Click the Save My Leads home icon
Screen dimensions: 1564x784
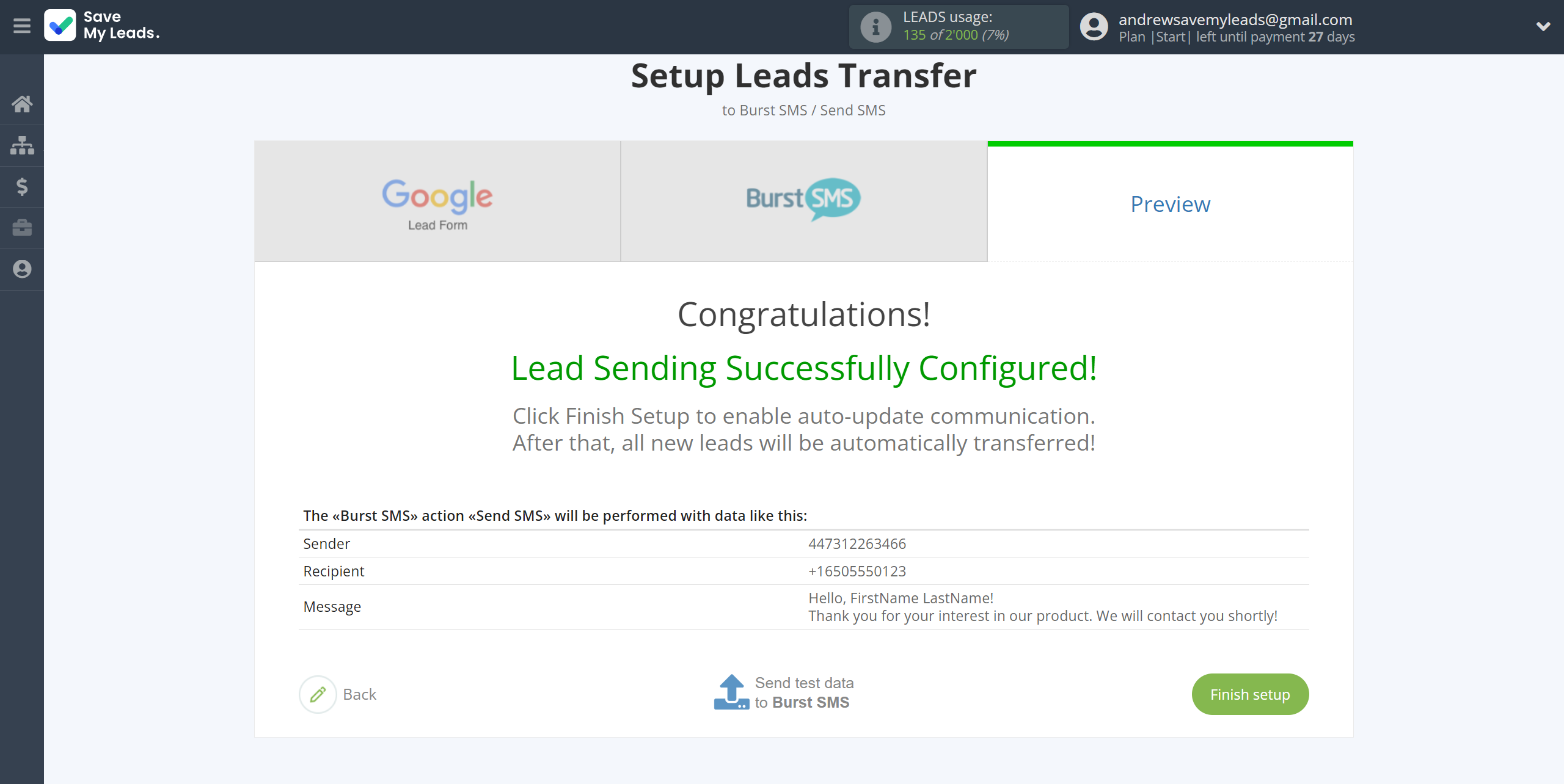[x=22, y=103]
